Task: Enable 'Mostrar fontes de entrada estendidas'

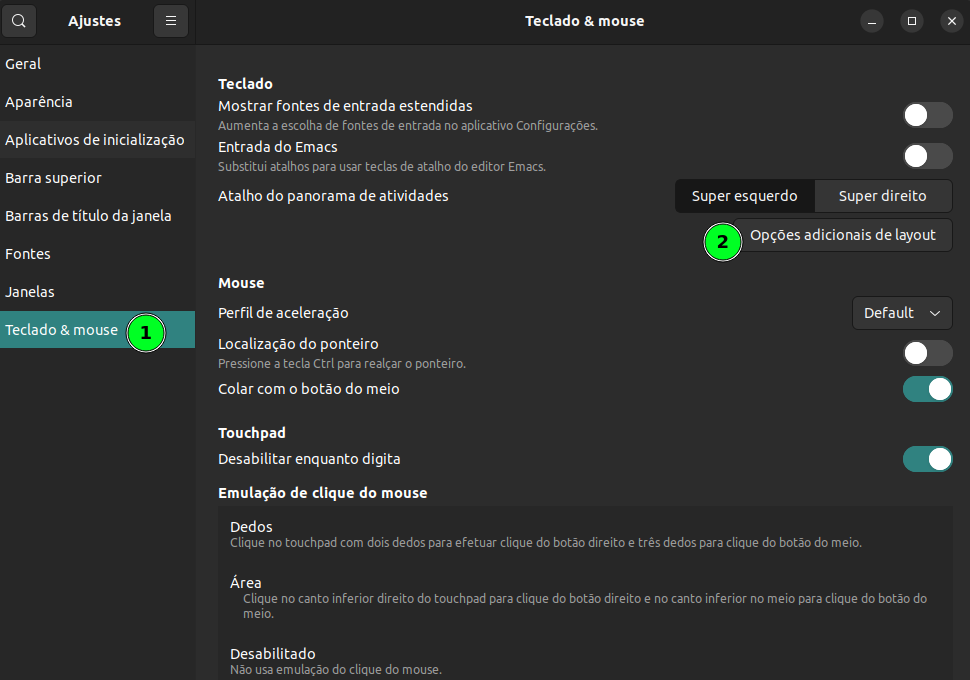Action: click(927, 115)
